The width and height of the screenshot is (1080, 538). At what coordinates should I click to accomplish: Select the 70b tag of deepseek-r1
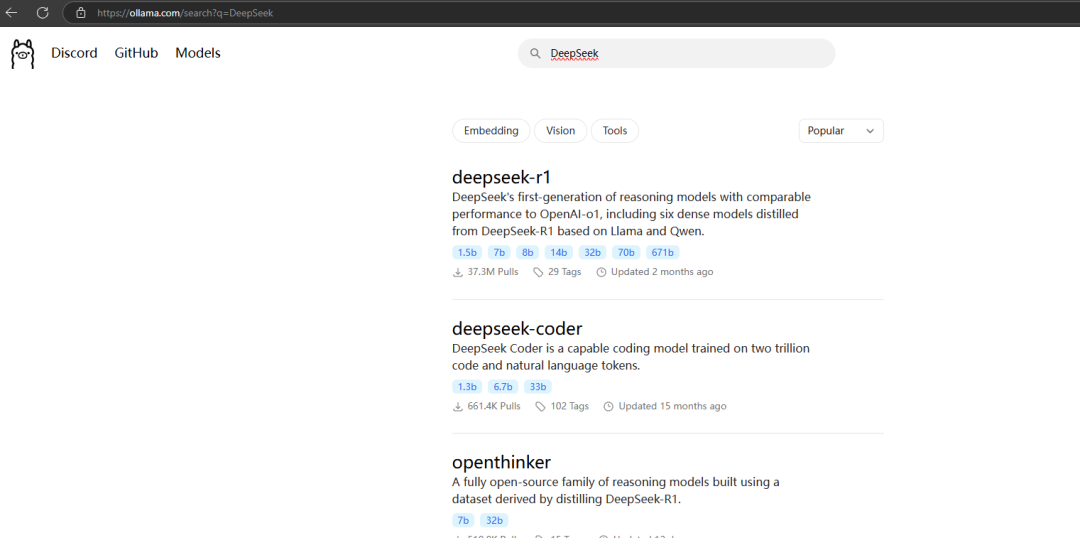click(626, 253)
